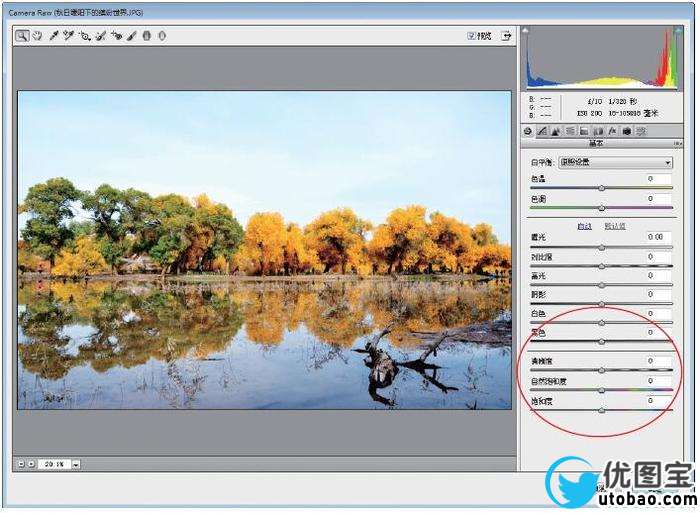Pick the White Balance eyedropper tool
Image resolution: width=700 pixels, height=513 pixels.
click(x=54, y=36)
